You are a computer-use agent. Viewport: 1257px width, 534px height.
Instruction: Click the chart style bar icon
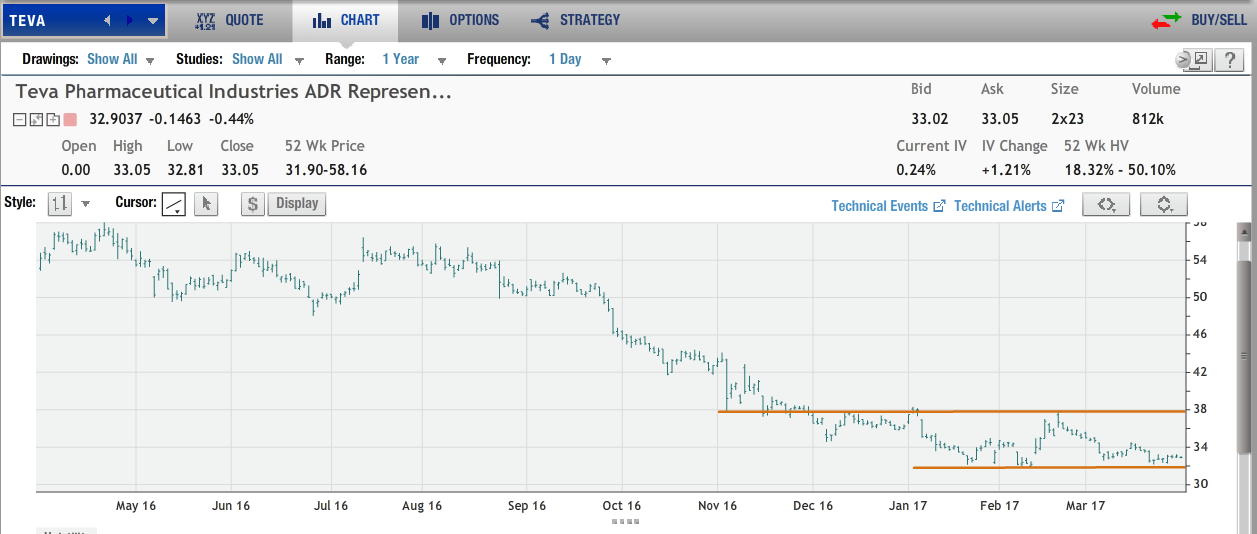click(x=60, y=204)
